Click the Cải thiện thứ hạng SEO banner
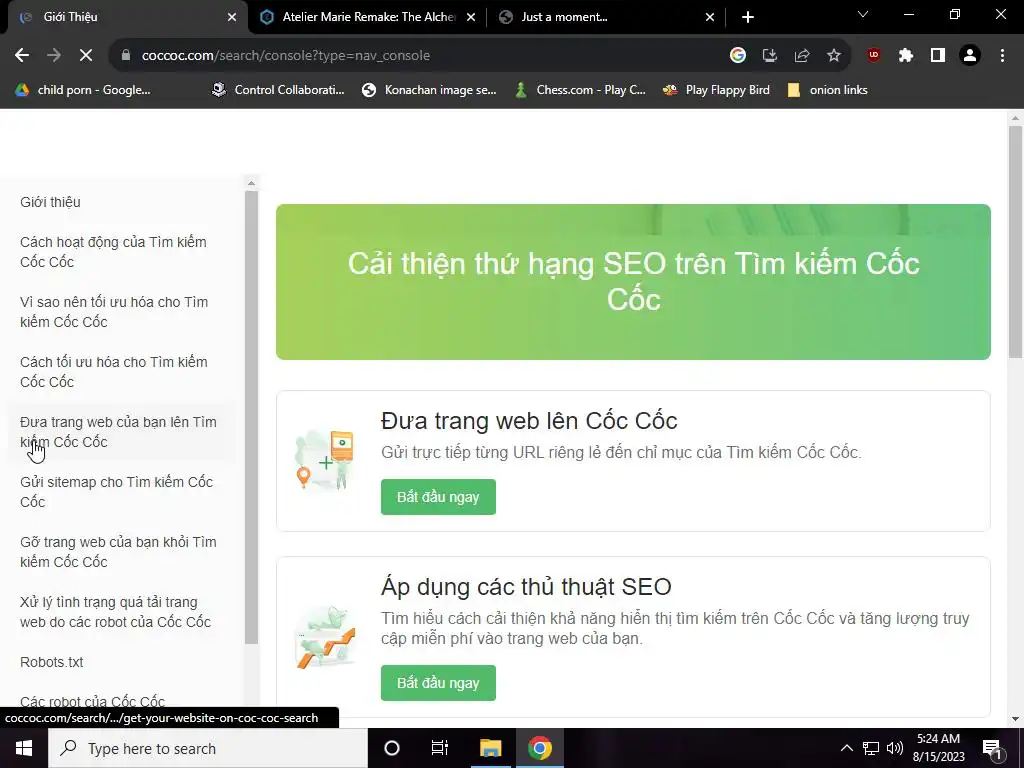1024x768 pixels. click(x=633, y=281)
